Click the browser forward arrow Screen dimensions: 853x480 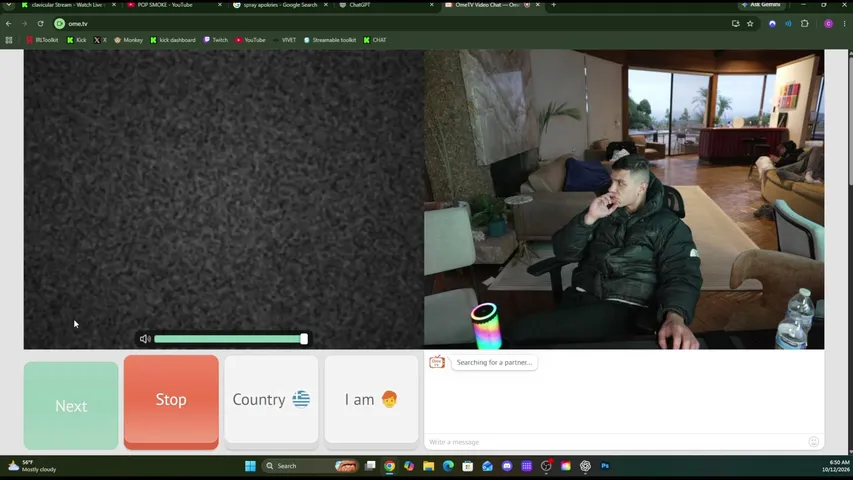tap(24, 23)
